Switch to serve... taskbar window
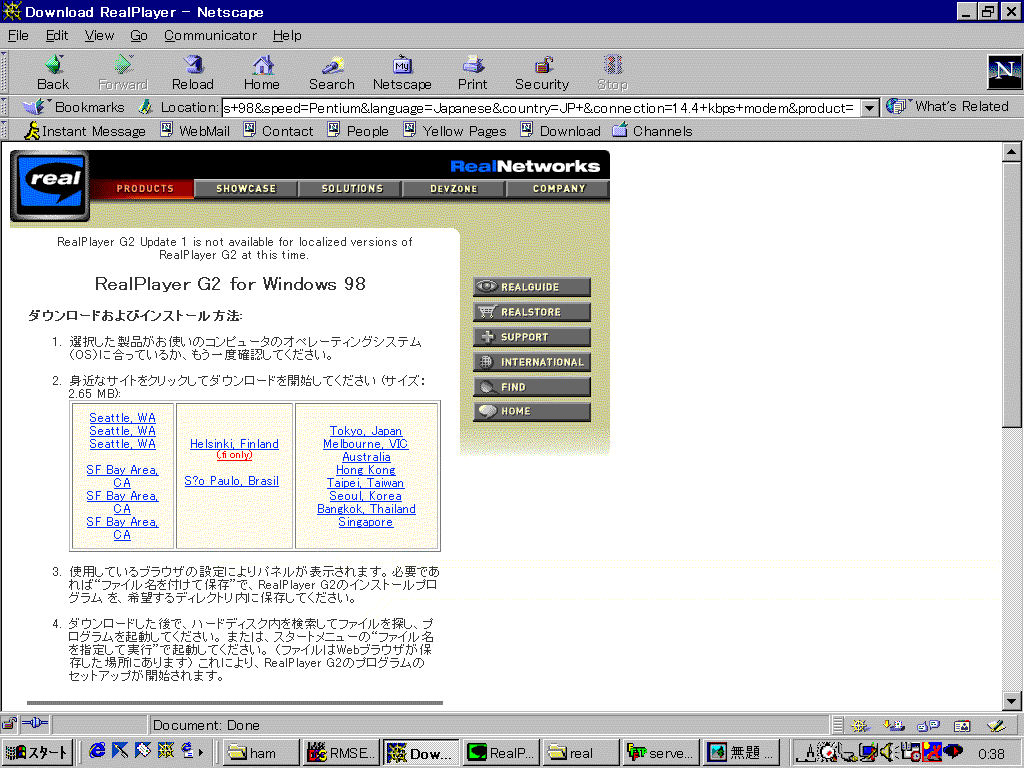Viewport: 1024px width, 768px height. [662, 752]
